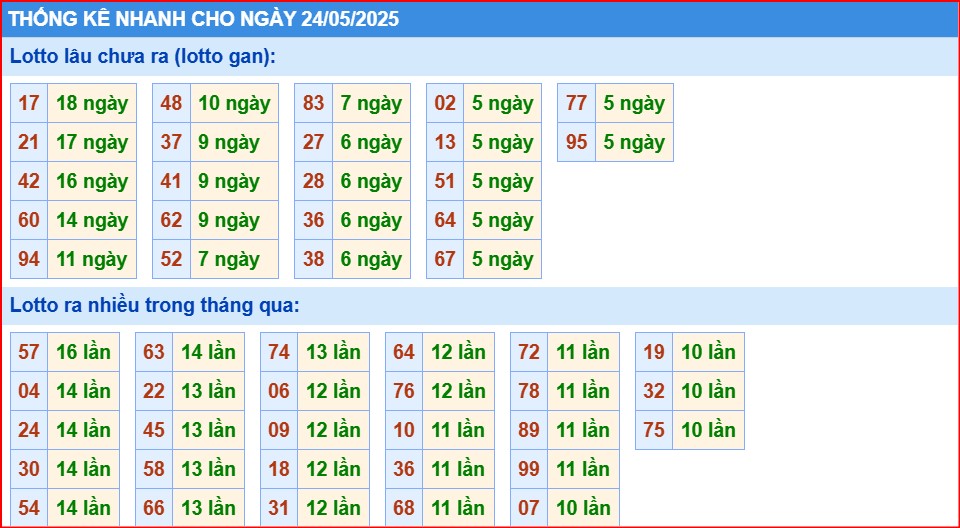Select lotto gan number 41
This screenshot has width=960, height=528.
coord(171,181)
